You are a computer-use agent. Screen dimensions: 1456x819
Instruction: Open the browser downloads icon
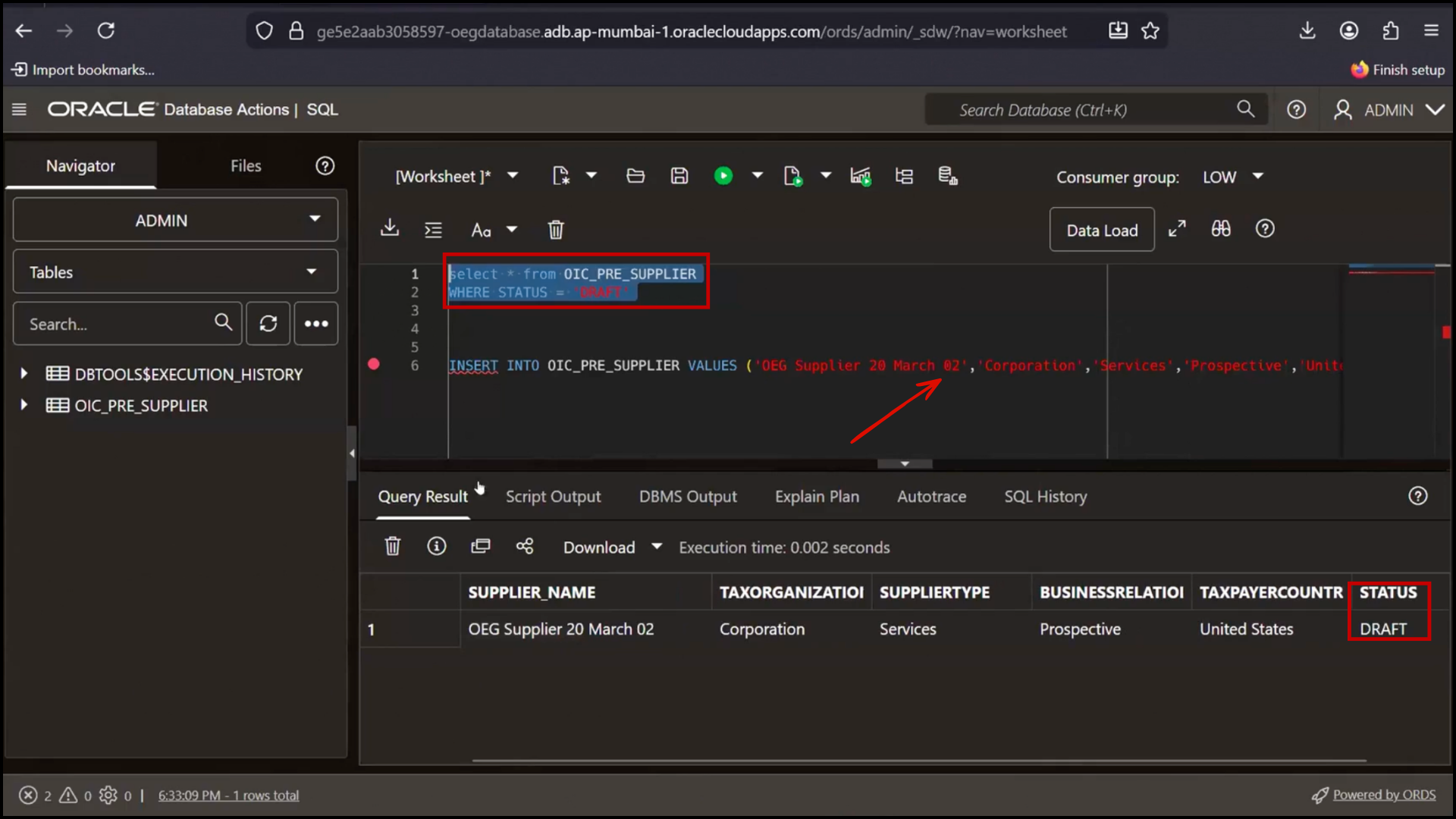coord(1307,31)
